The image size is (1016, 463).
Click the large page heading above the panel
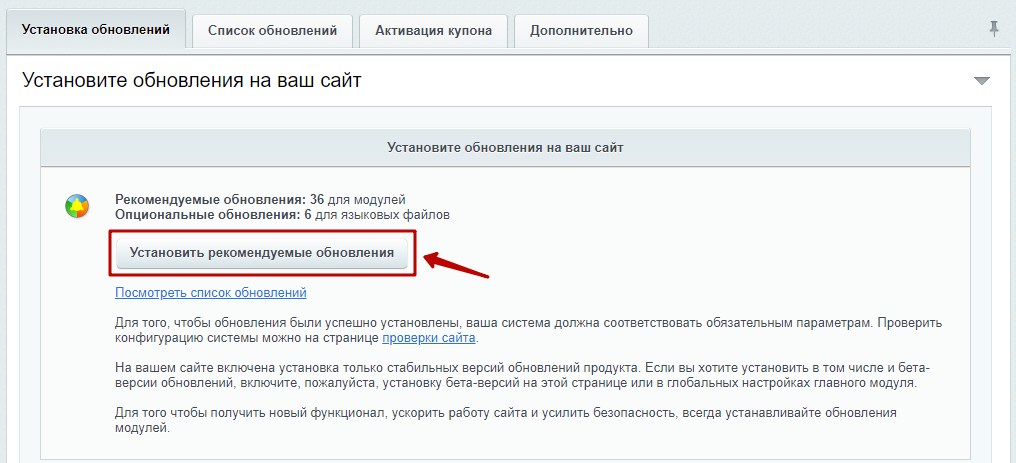point(191,80)
